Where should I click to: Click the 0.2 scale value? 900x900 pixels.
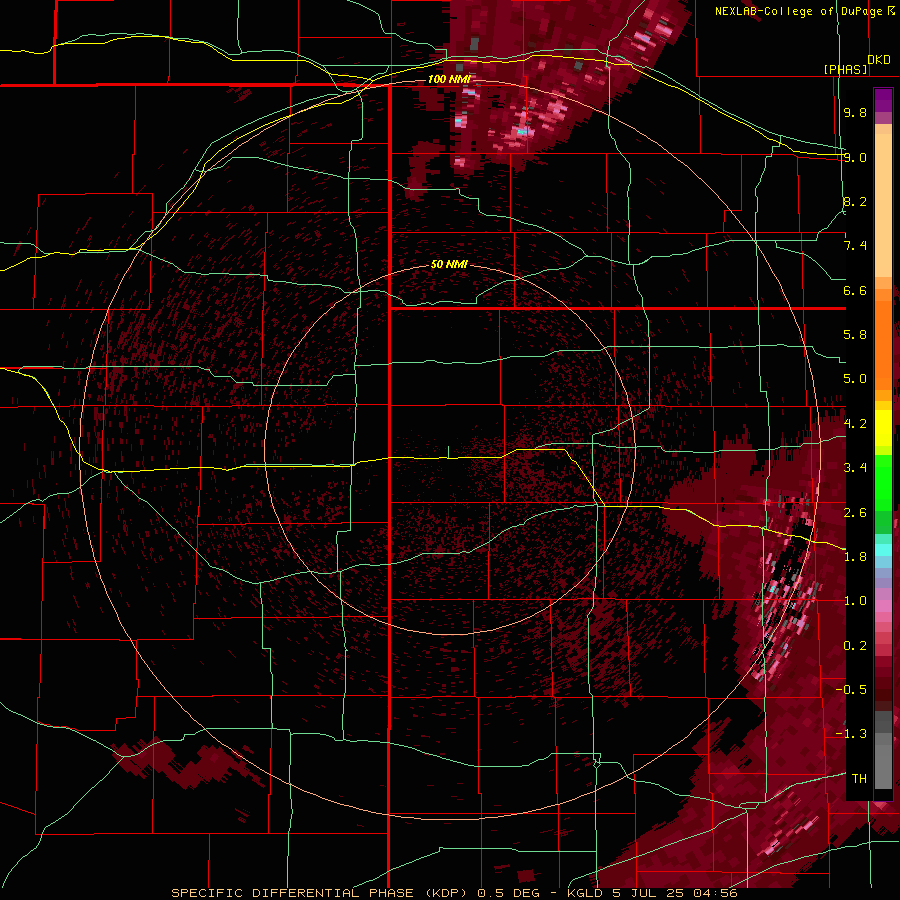point(855,646)
